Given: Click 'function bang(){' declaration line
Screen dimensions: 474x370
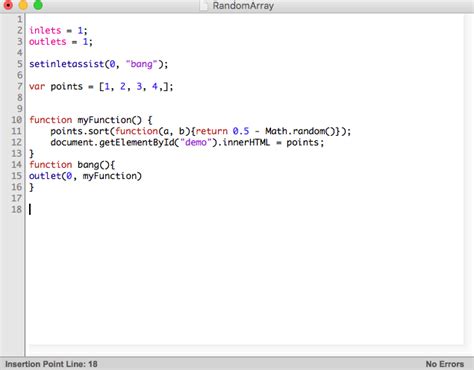Looking at the screenshot, I should tap(72, 164).
